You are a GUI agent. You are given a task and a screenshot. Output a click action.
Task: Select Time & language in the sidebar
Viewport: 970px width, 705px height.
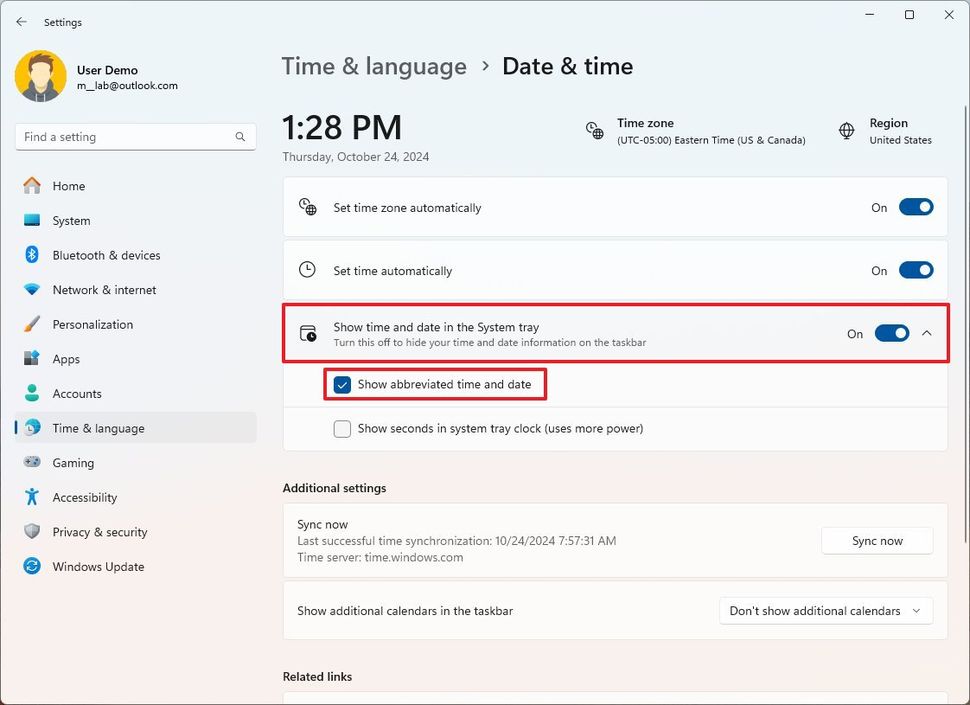[x=97, y=427]
